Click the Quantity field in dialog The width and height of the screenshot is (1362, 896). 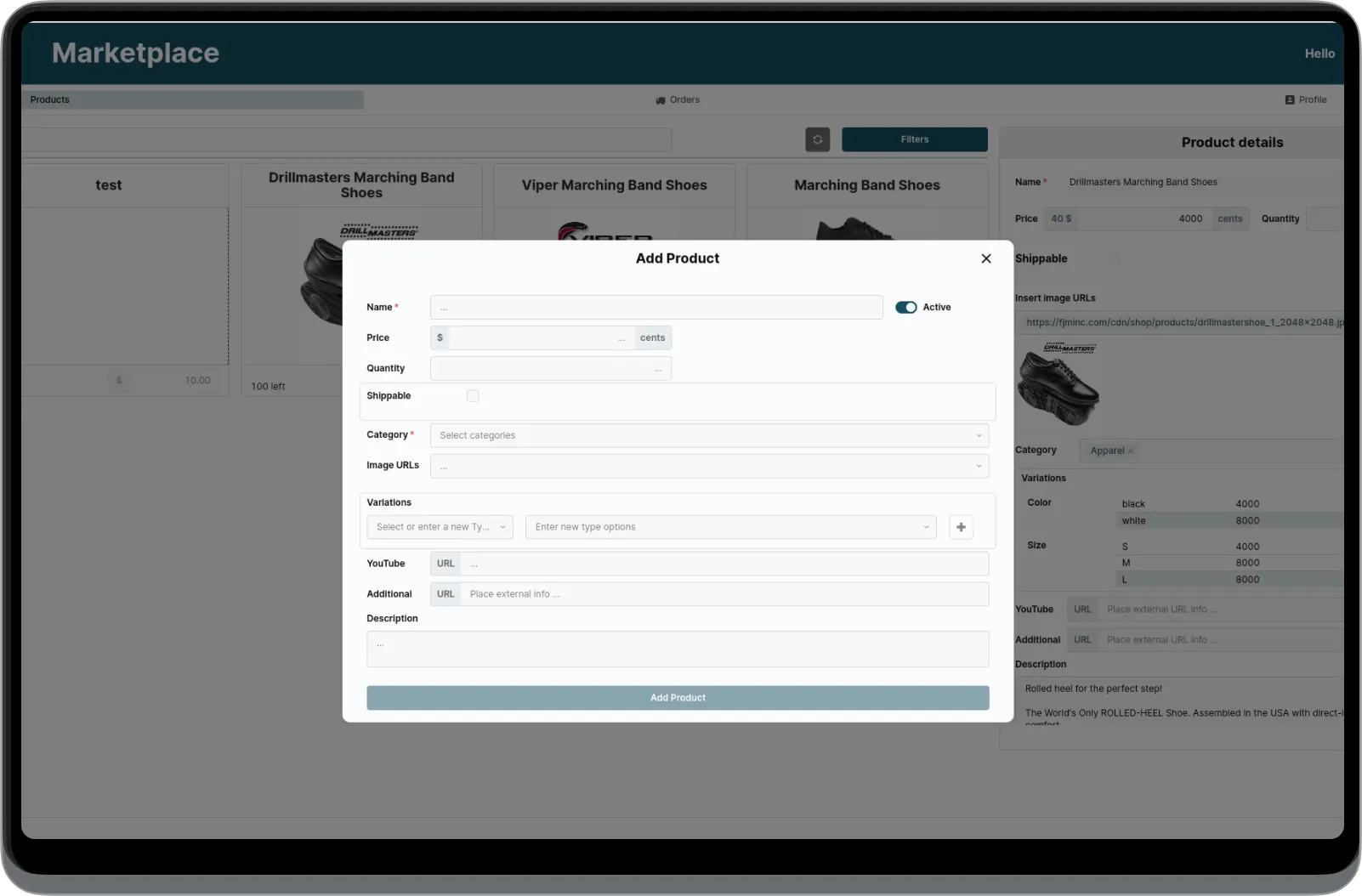pyautogui.click(x=551, y=369)
